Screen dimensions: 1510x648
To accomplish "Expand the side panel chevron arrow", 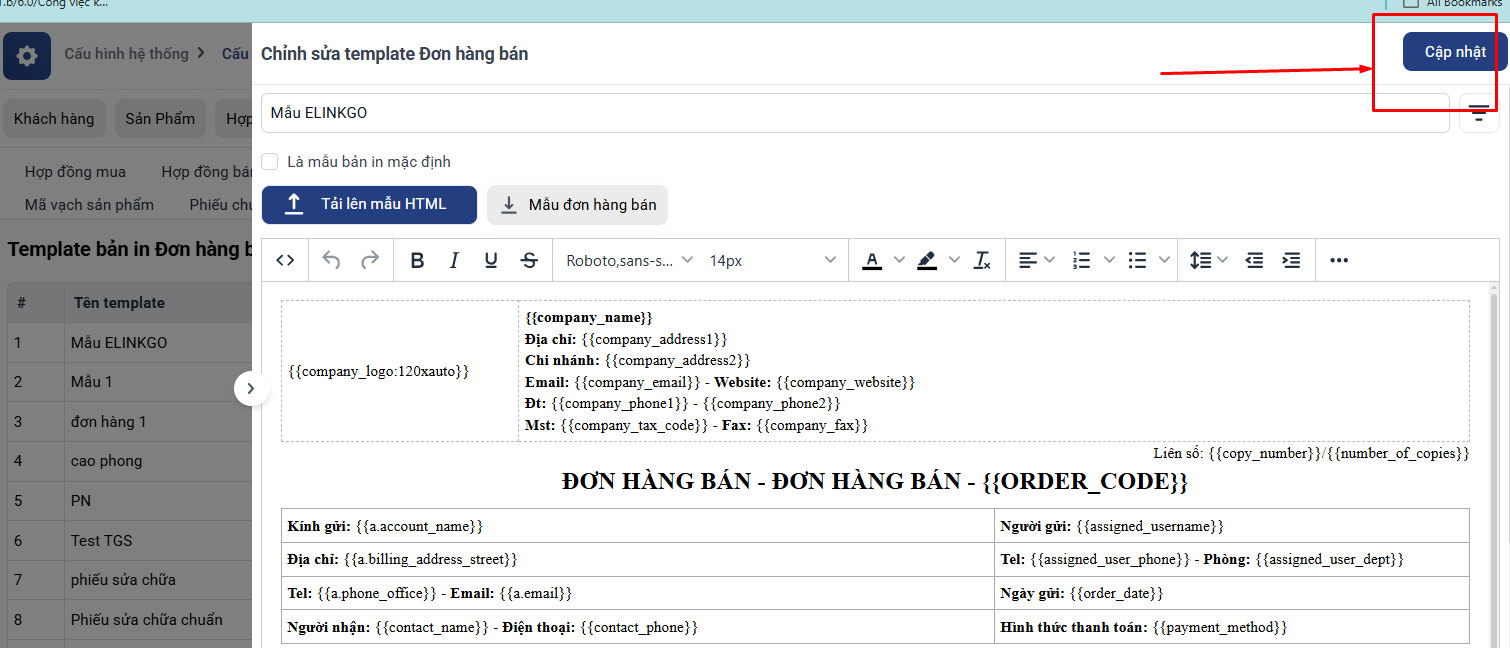I will coord(251,388).
